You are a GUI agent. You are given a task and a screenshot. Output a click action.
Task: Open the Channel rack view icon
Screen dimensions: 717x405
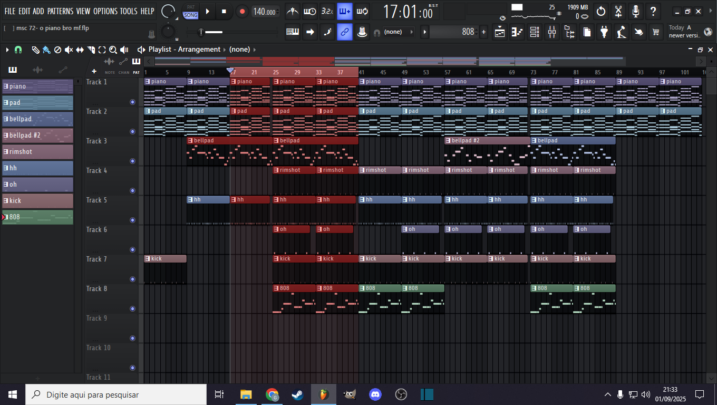tap(535, 32)
